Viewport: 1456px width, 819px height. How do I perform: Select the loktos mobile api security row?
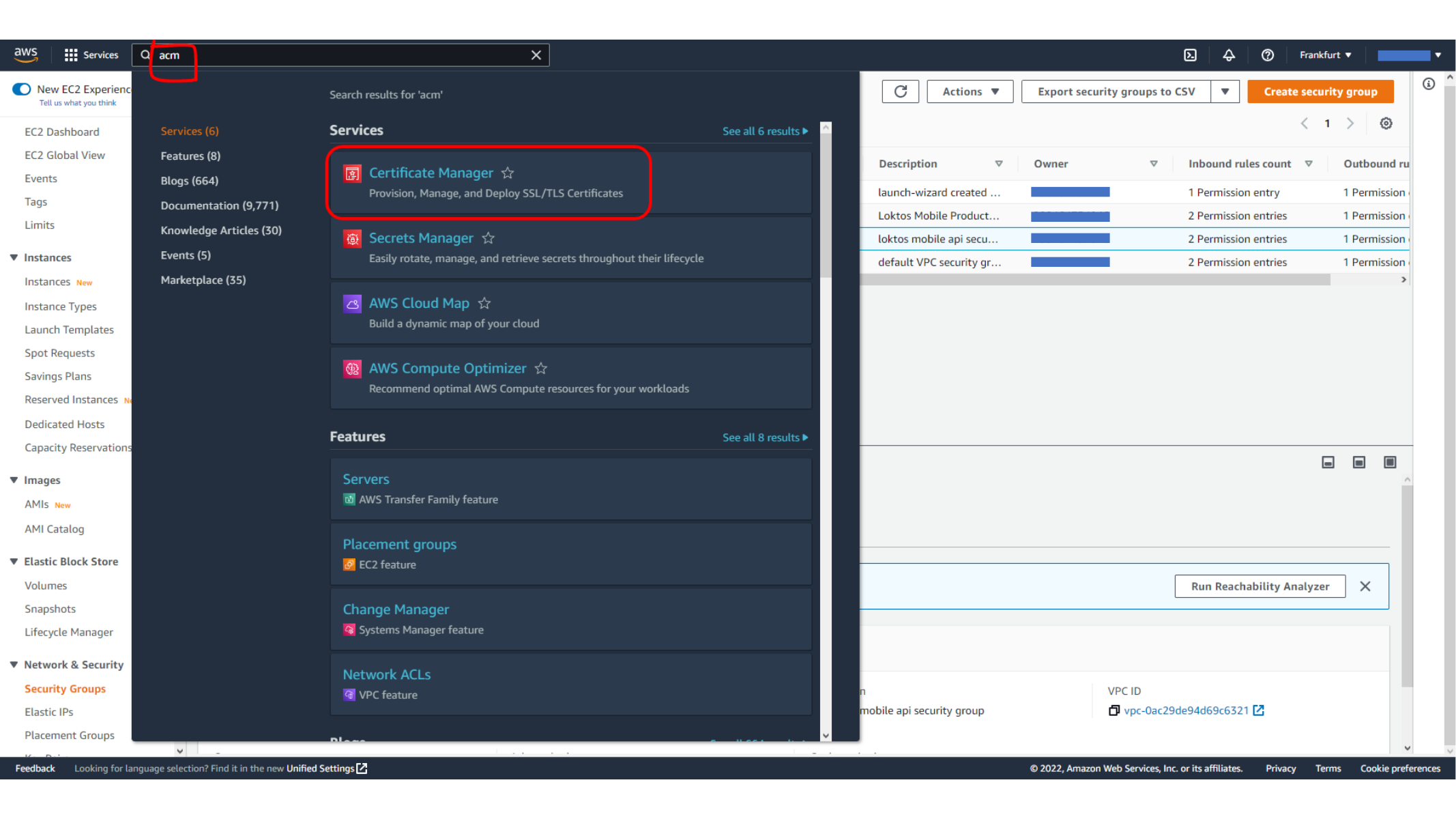[x=1136, y=239]
